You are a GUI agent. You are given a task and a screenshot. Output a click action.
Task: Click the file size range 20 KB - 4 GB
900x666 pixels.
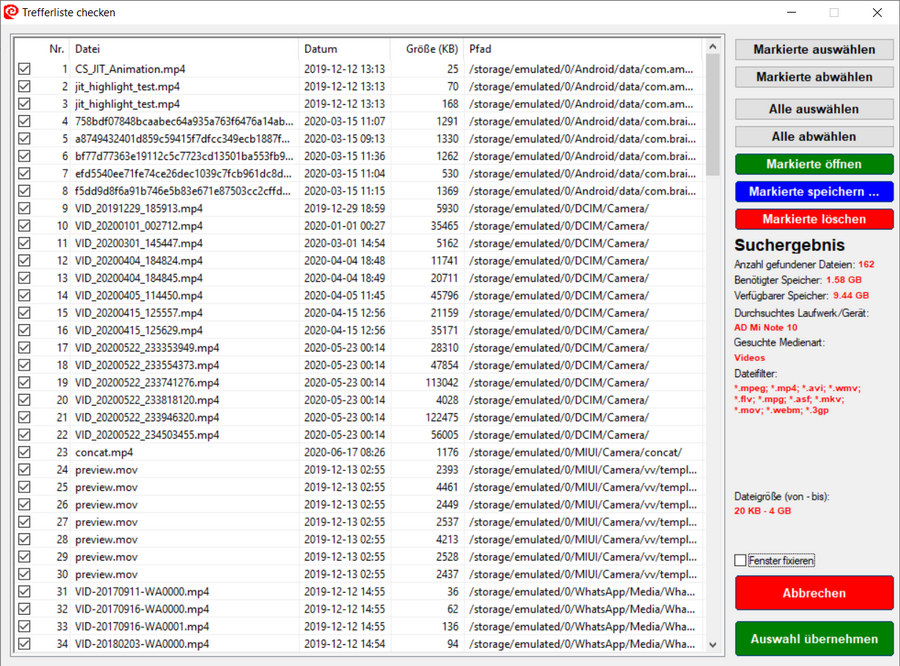pos(762,510)
